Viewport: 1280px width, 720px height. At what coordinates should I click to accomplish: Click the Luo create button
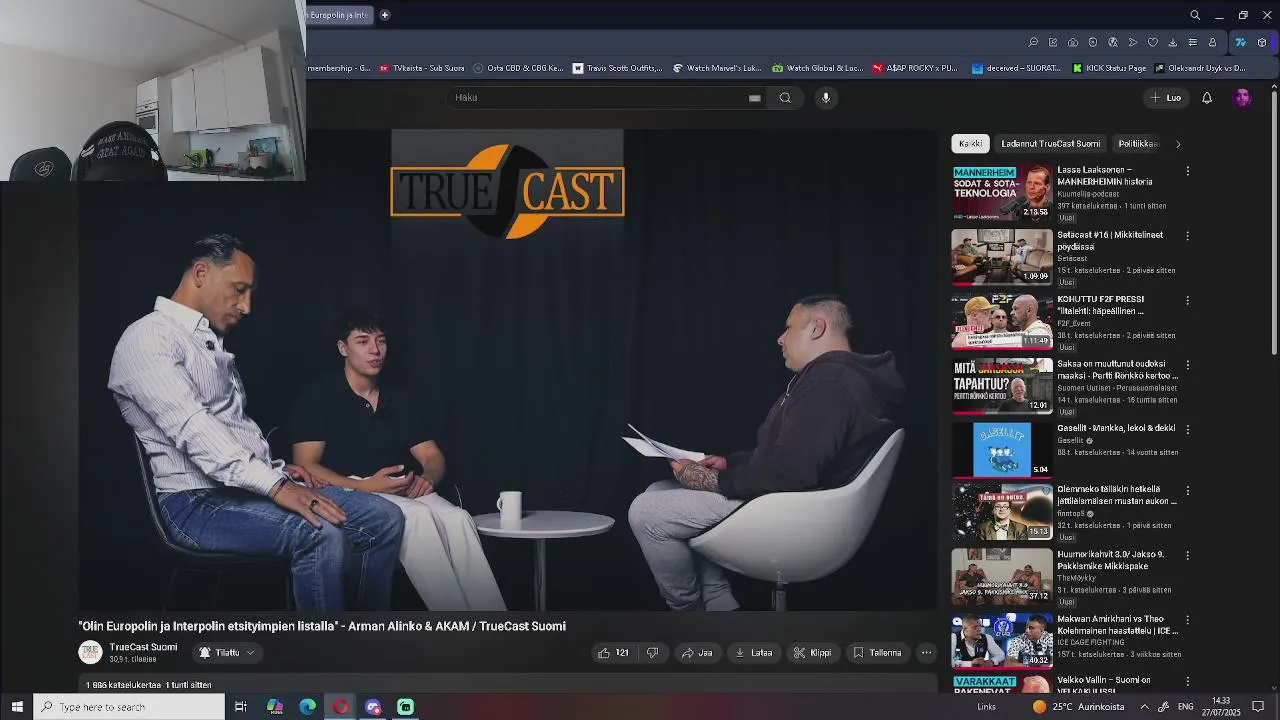pos(1166,98)
